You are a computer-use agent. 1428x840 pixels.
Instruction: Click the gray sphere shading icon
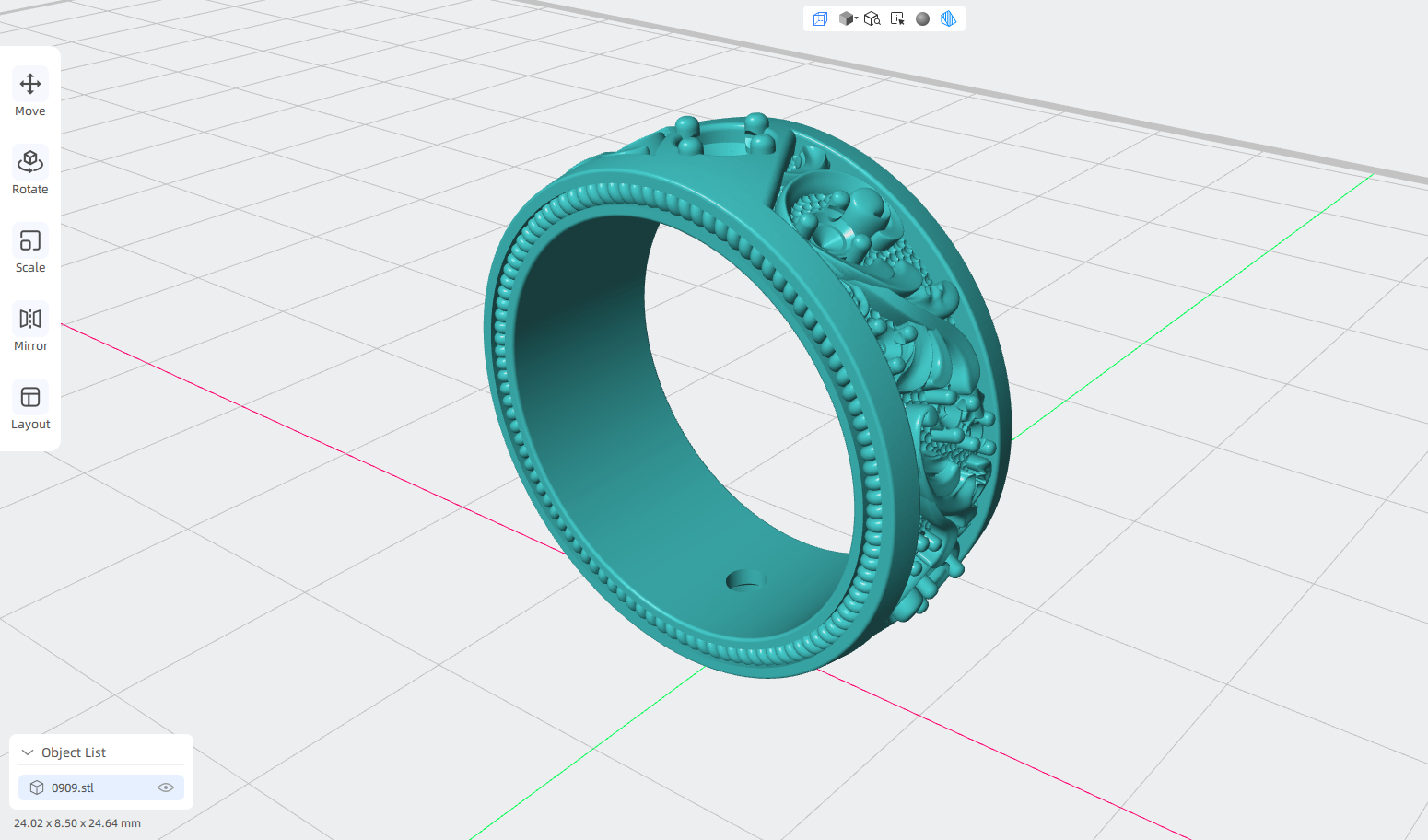[x=922, y=18]
